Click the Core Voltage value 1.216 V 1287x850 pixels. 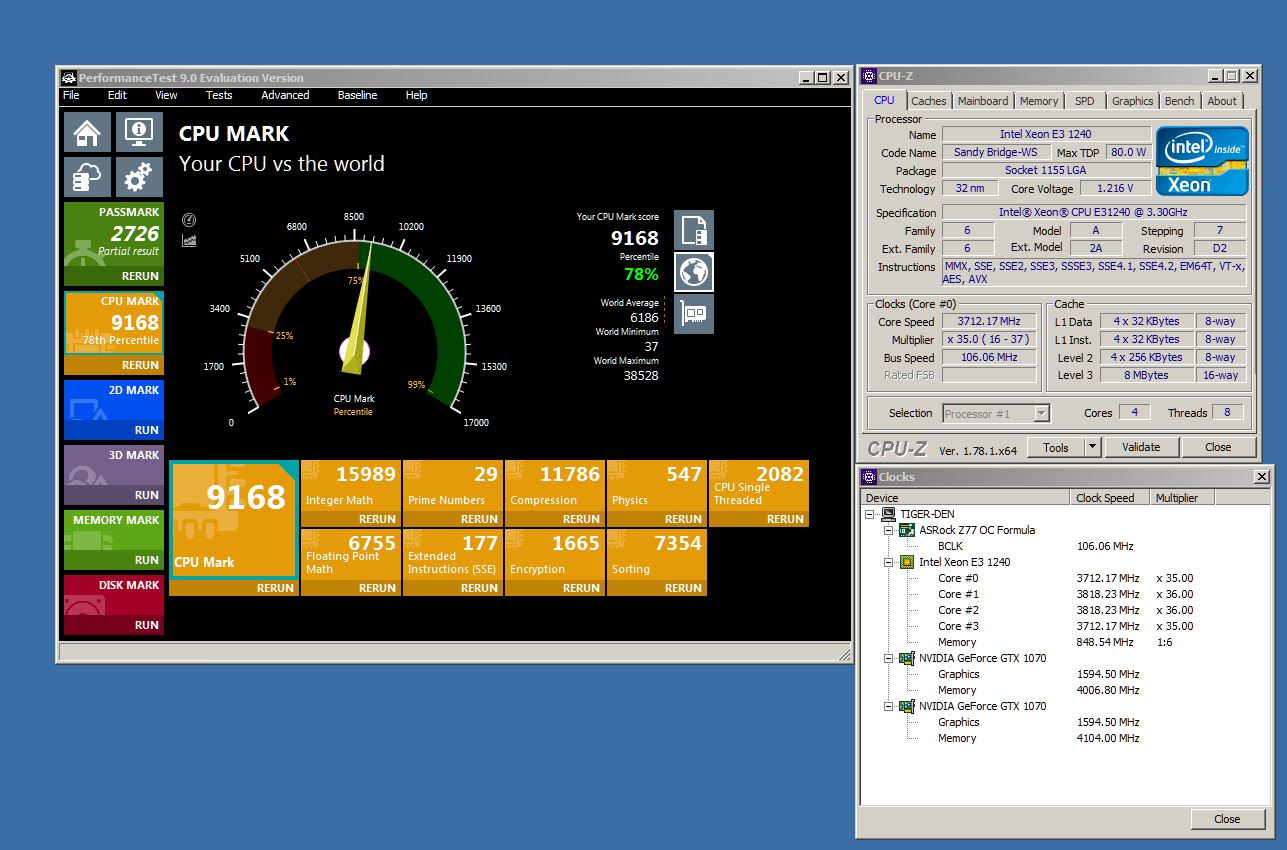tap(1114, 188)
